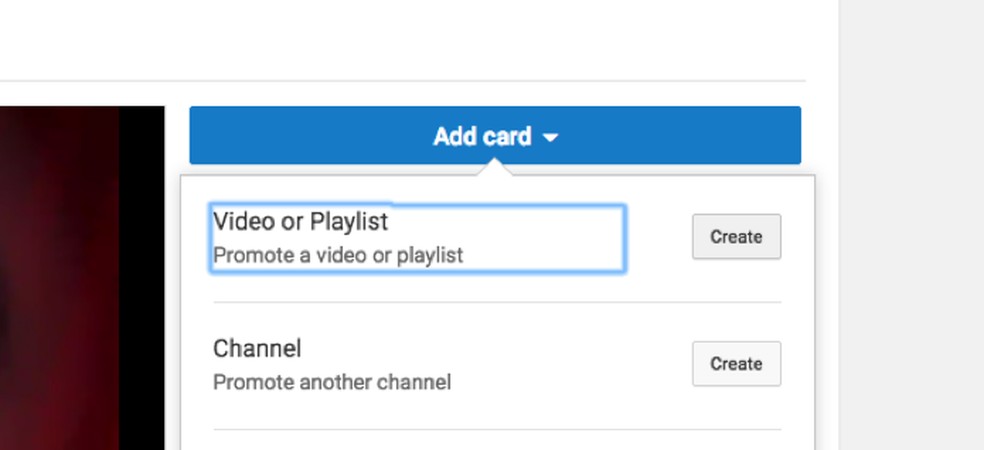This screenshot has height=450, width=984.
Task: Create a Channel card
Action: coord(736,364)
